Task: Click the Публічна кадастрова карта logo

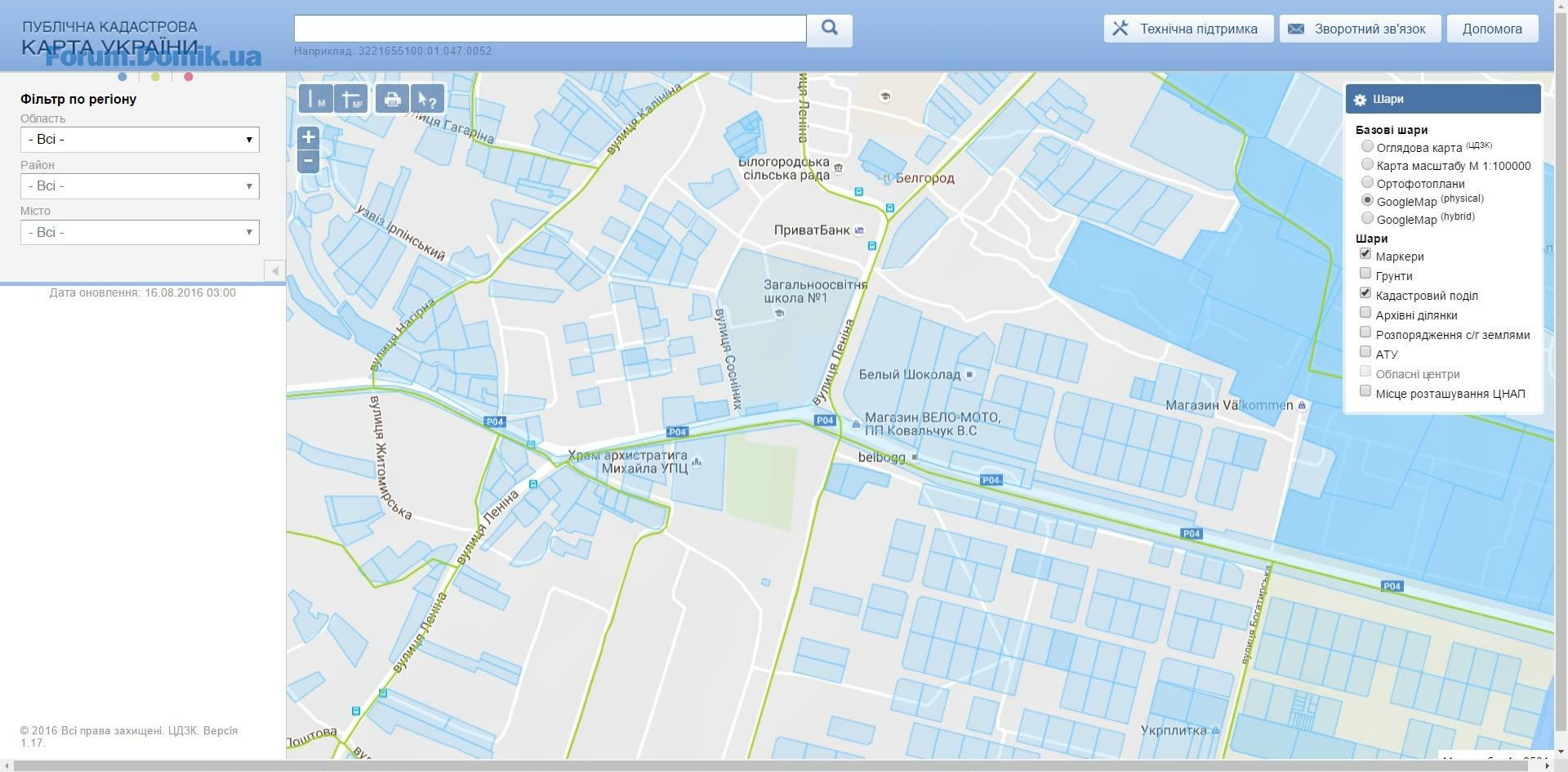Action: [x=110, y=38]
